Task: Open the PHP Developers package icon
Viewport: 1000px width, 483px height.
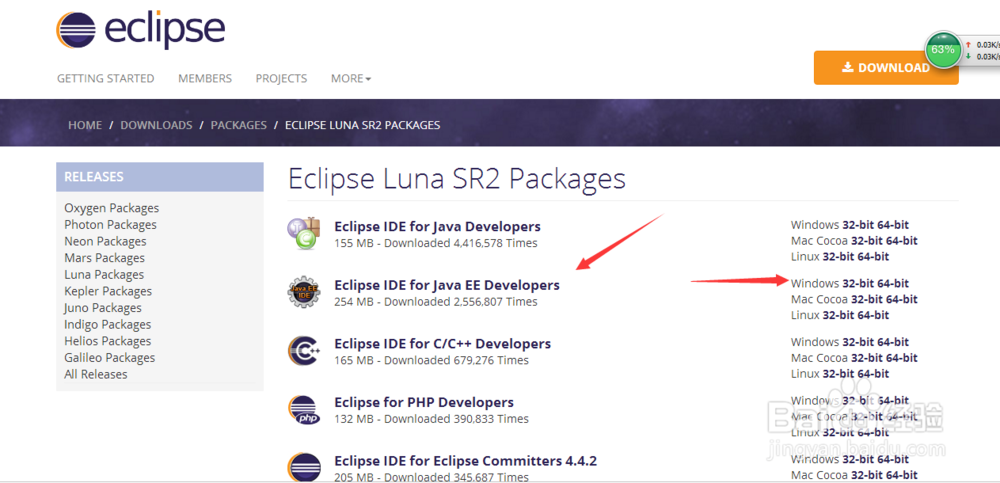Action: [x=304, y=410]
